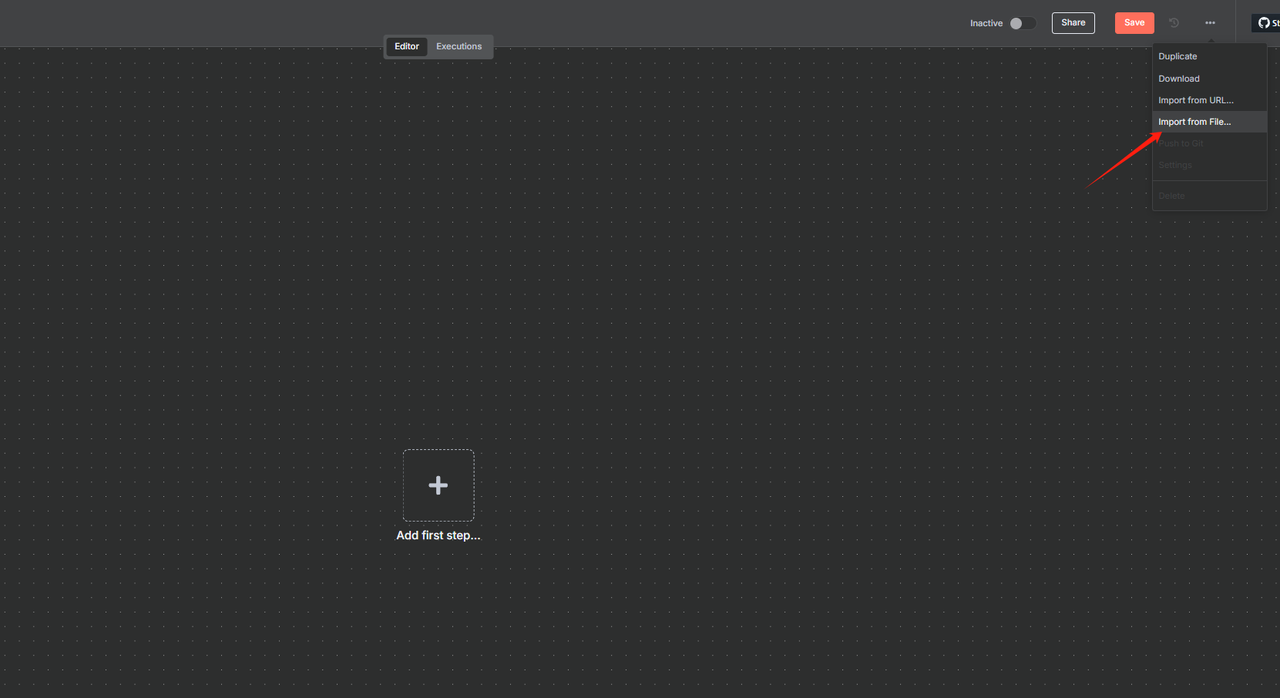The image size is (1280, 698).
Task: Save the workflow
Action: pyautogui.click(x=1134, y=23)
